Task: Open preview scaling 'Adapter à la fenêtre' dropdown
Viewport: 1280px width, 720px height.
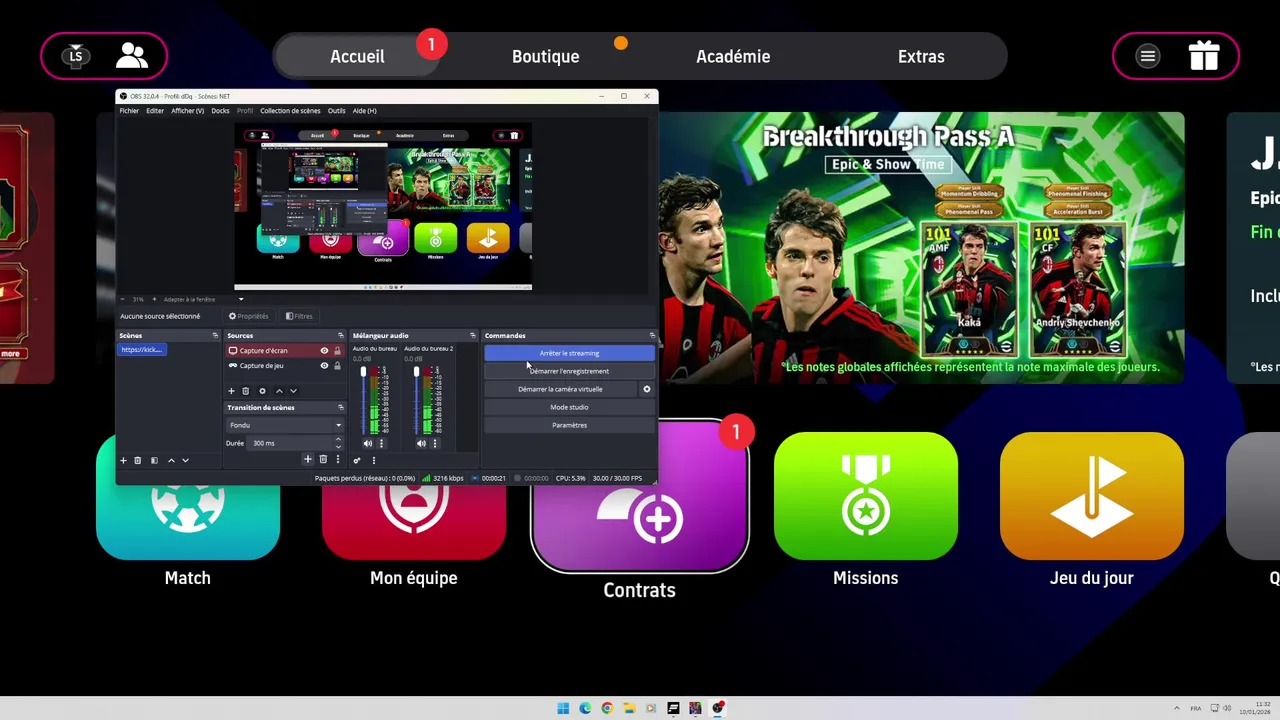Action: 203,299
